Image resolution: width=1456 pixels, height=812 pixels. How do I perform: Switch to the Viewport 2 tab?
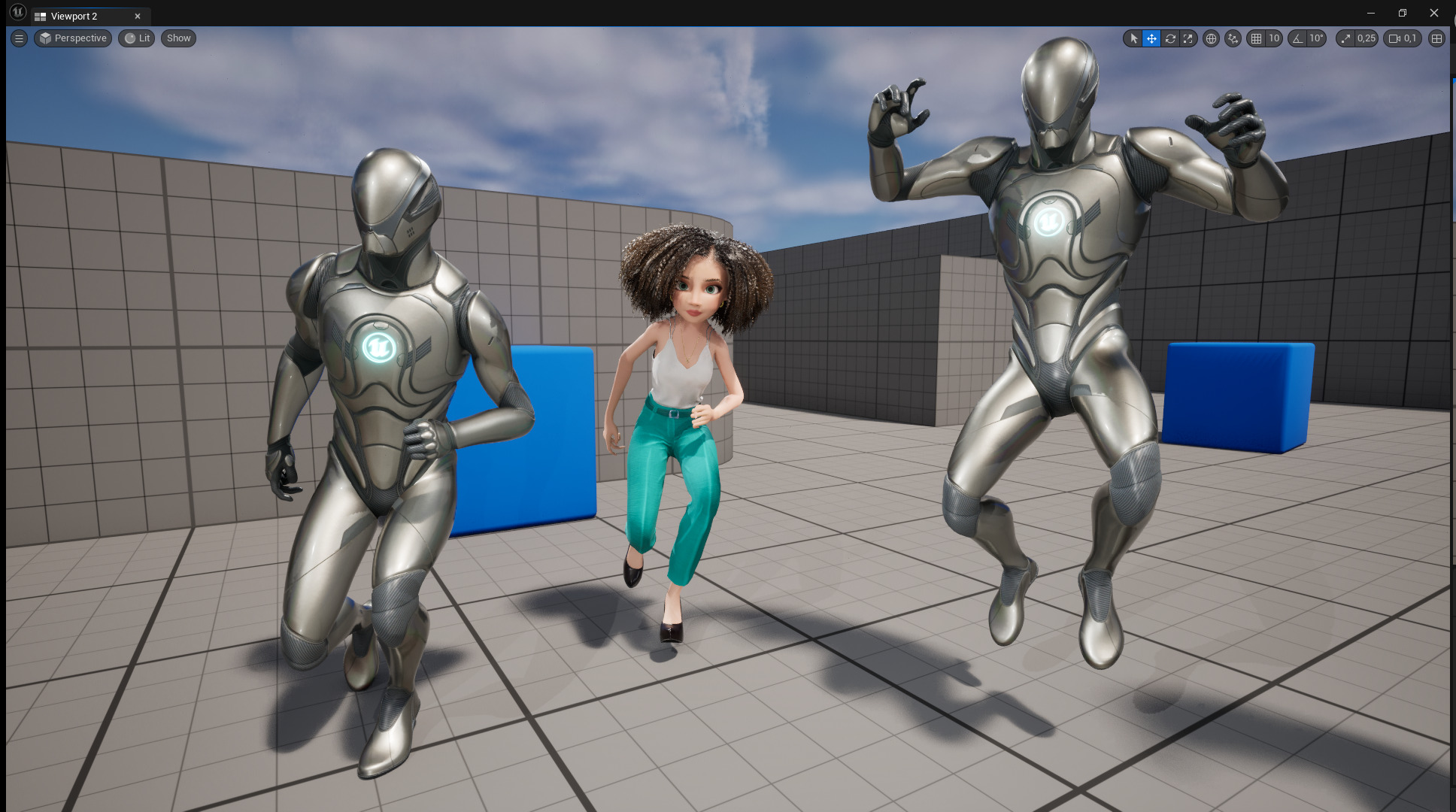[x=74, y=16]
